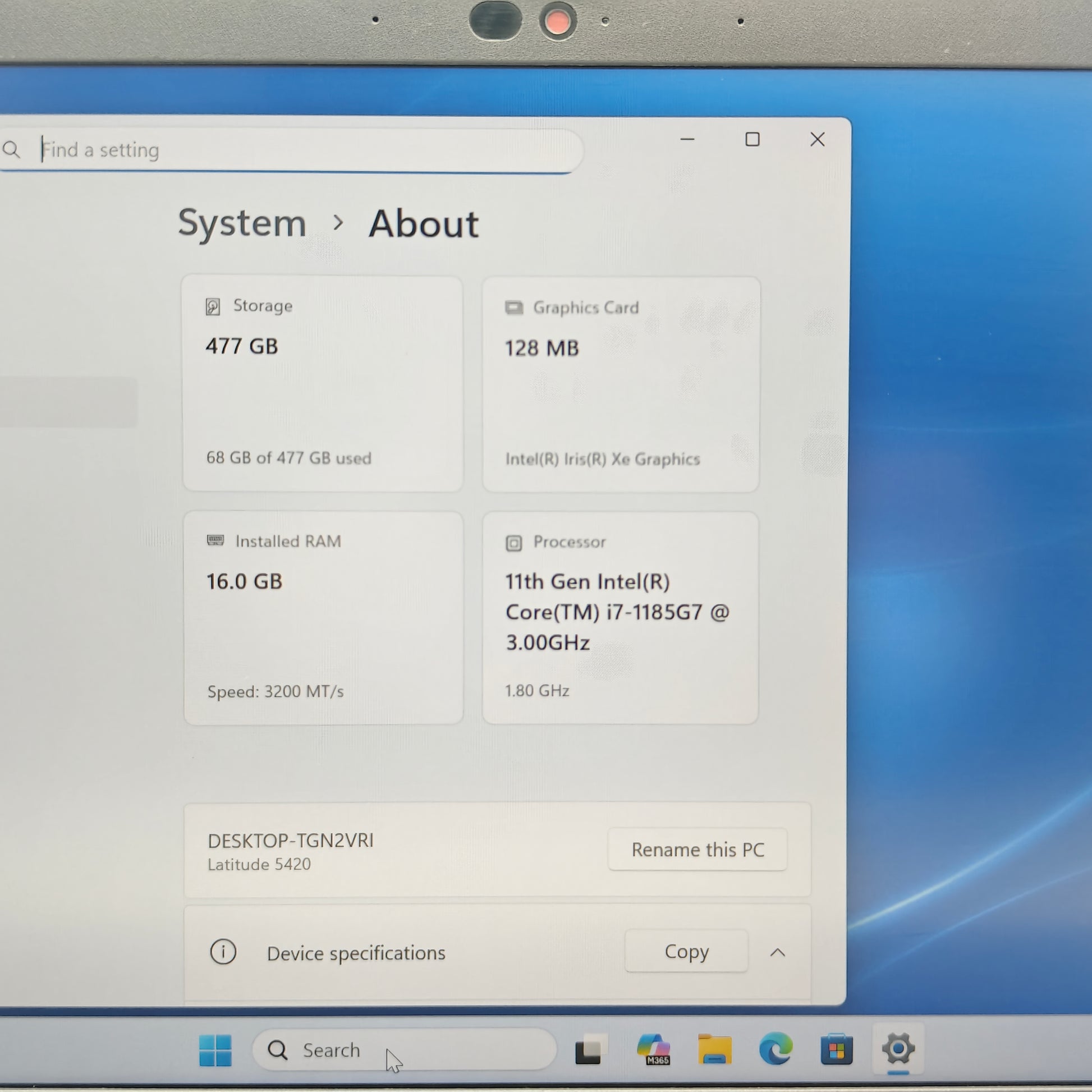Screen dimensions: 1092x1092
Task: Maximize the Settings window
Action: (752, 140)
